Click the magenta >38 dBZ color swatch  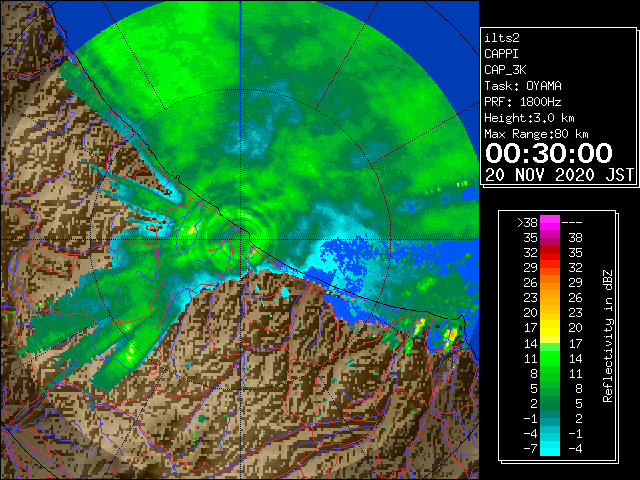(x=550, y=223)
